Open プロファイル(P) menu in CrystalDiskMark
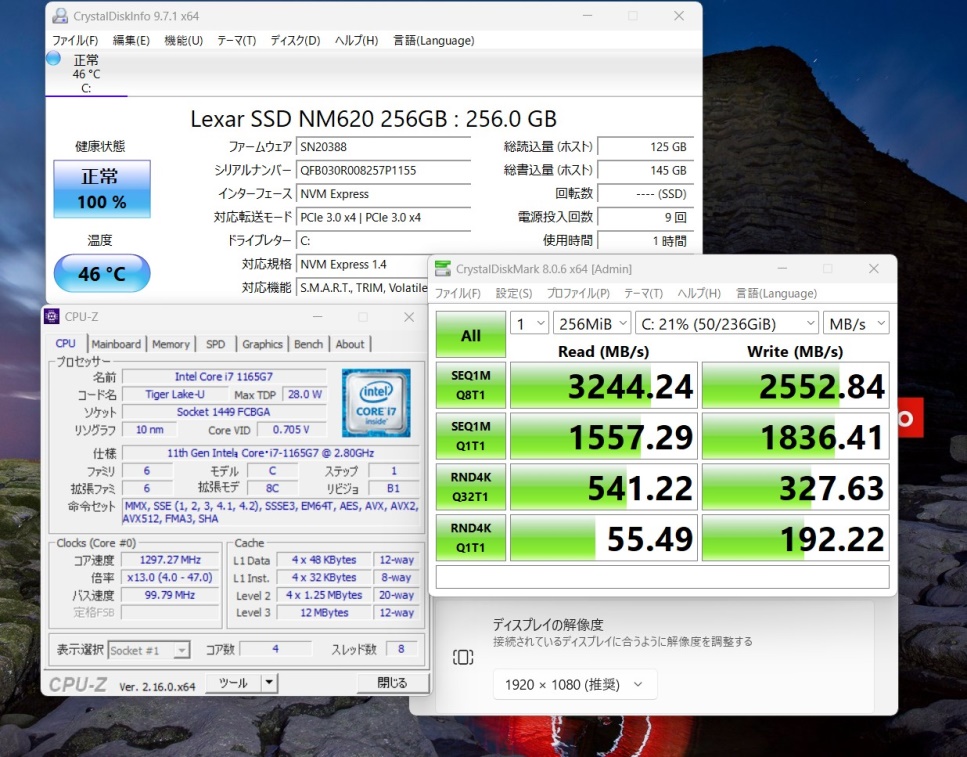Viewport: 967px width, 757px height. click(578, 293)
